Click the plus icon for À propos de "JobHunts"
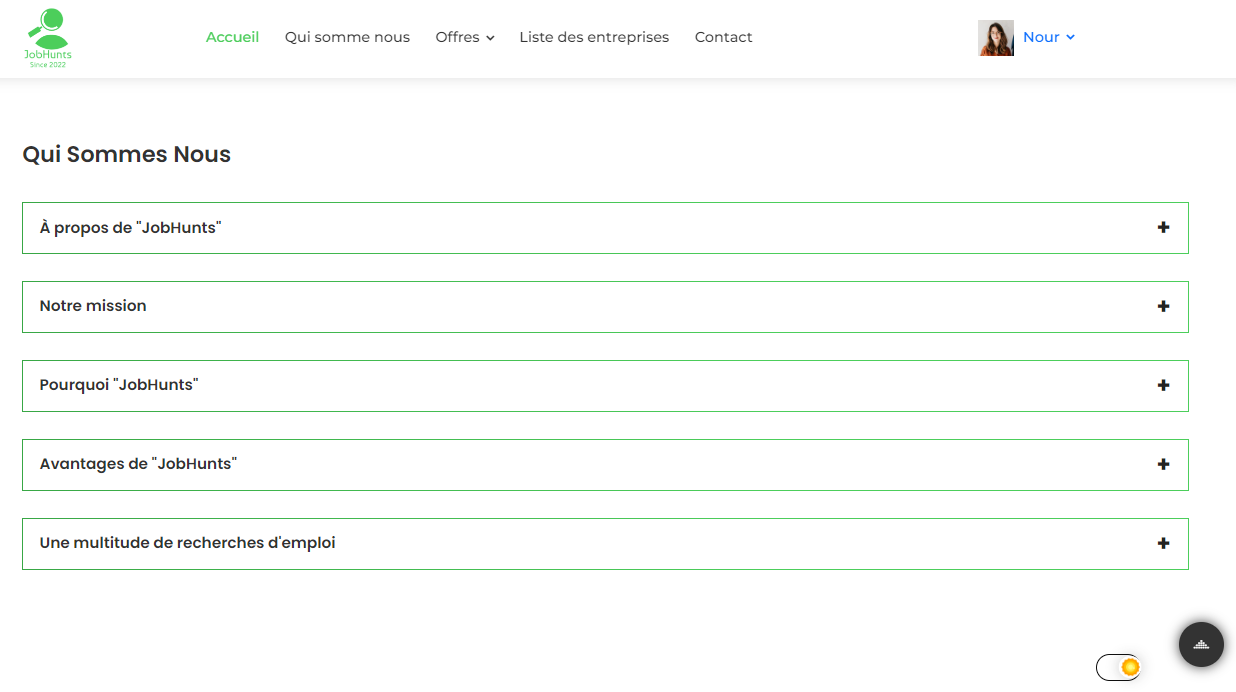 click(1163, 228)
